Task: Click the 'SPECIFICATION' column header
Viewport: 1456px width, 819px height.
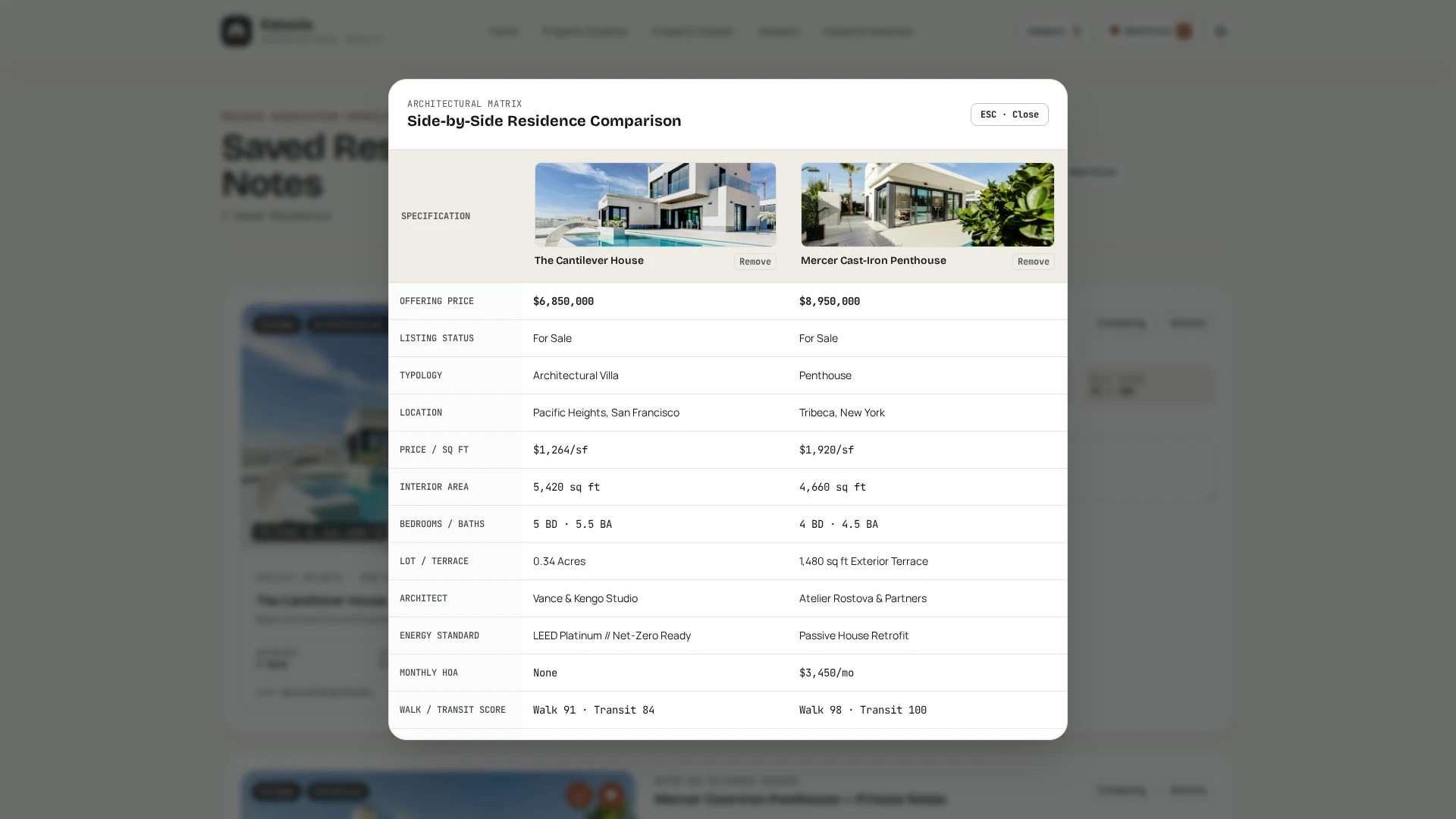Action: pos(435,216)
